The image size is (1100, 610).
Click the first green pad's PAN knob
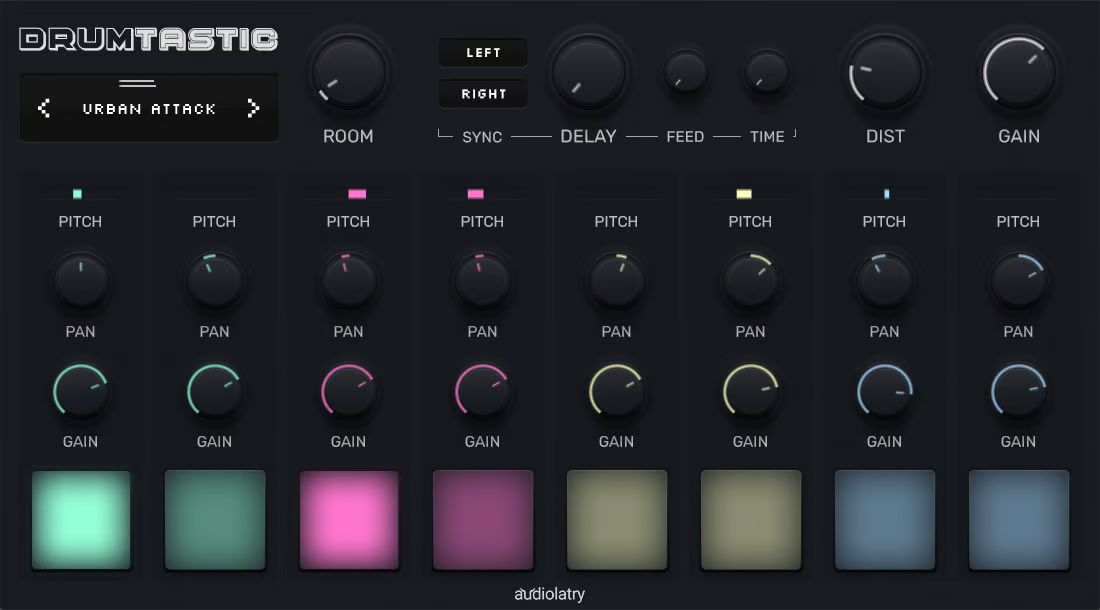click(x=81, y=281)
